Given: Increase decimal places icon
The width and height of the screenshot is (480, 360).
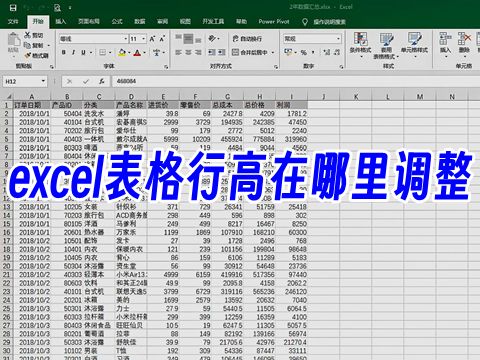Looking at the screenshot, I should (x=327, y=52).
